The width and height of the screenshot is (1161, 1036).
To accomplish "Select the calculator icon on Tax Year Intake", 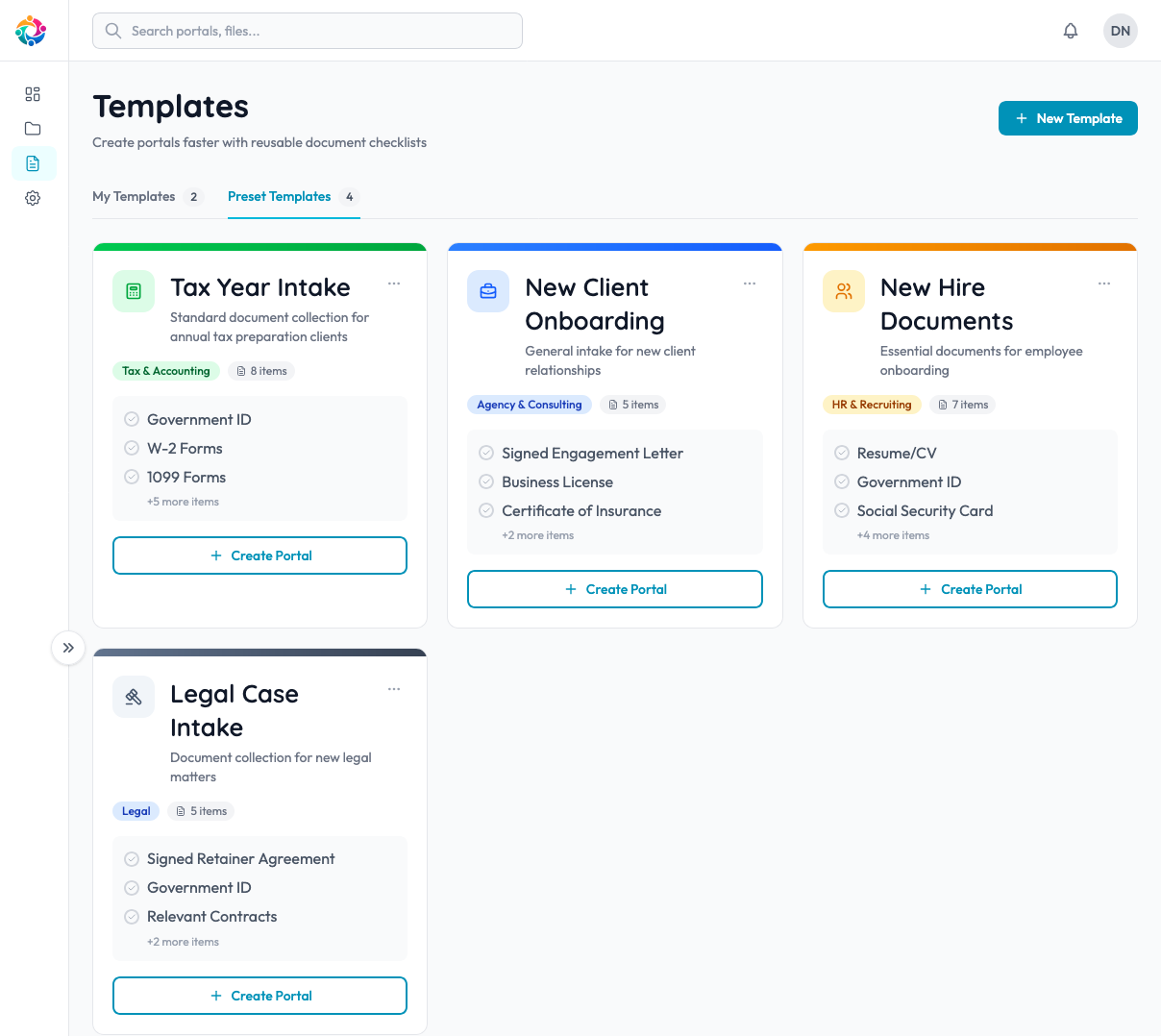I will click(x=133, y=290).
